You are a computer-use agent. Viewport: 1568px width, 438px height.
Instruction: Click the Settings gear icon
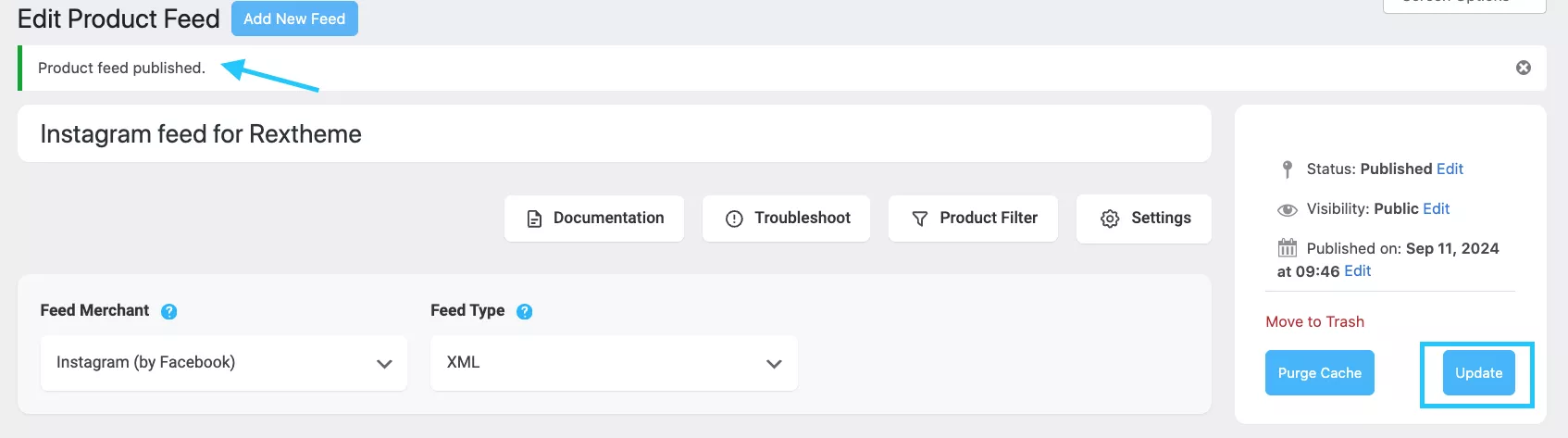[1110, 219]
